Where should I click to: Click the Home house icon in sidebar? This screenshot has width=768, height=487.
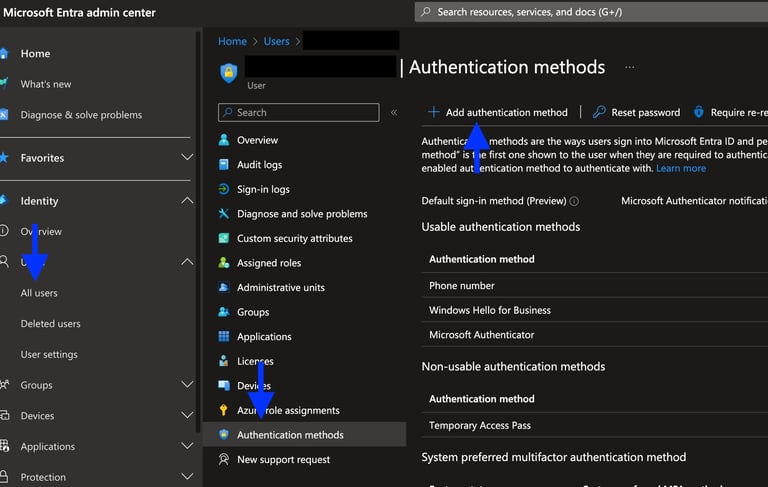[4, 53]
